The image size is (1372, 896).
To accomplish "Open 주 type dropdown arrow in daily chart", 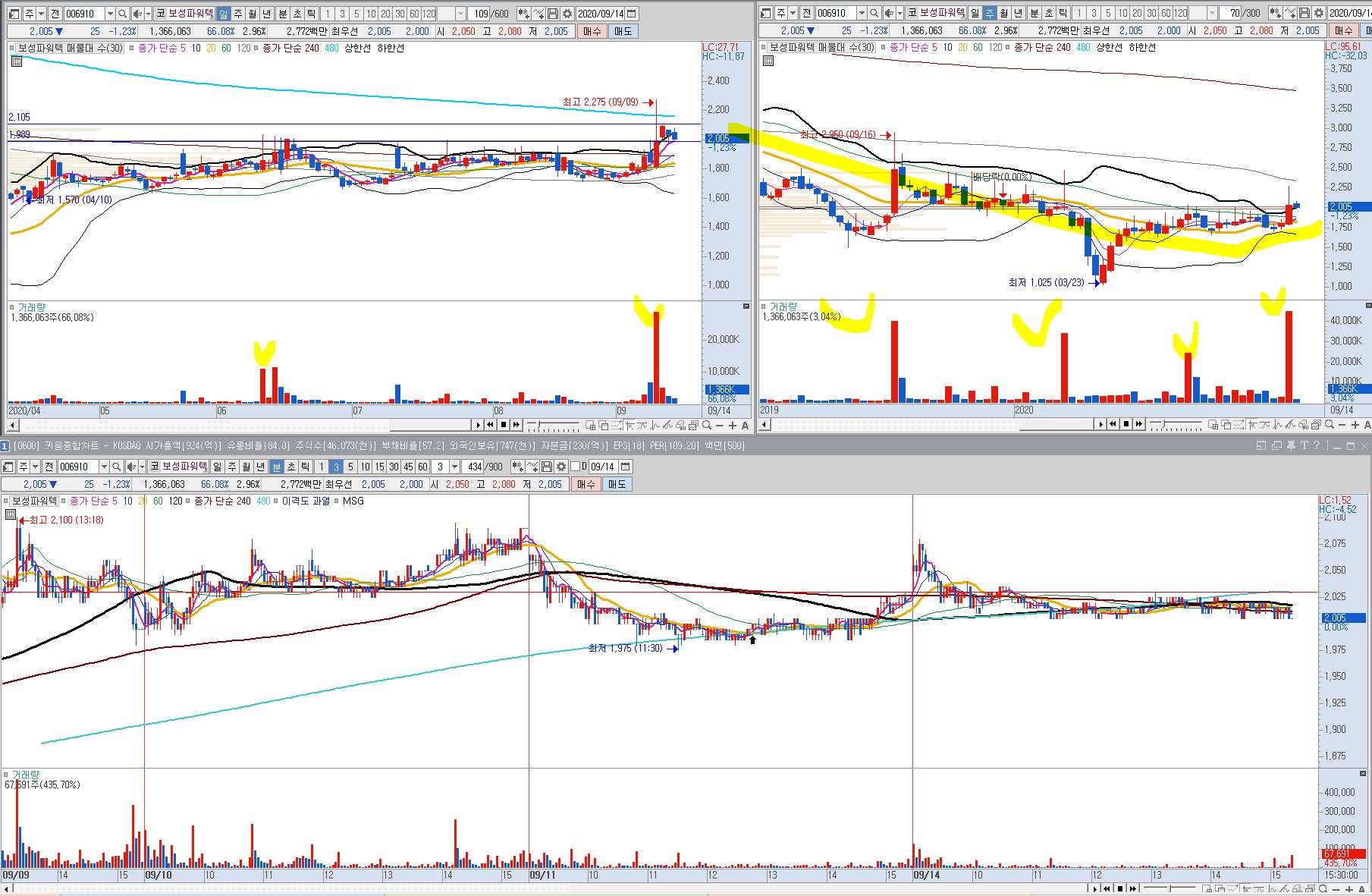I will [x=41, y=14].
